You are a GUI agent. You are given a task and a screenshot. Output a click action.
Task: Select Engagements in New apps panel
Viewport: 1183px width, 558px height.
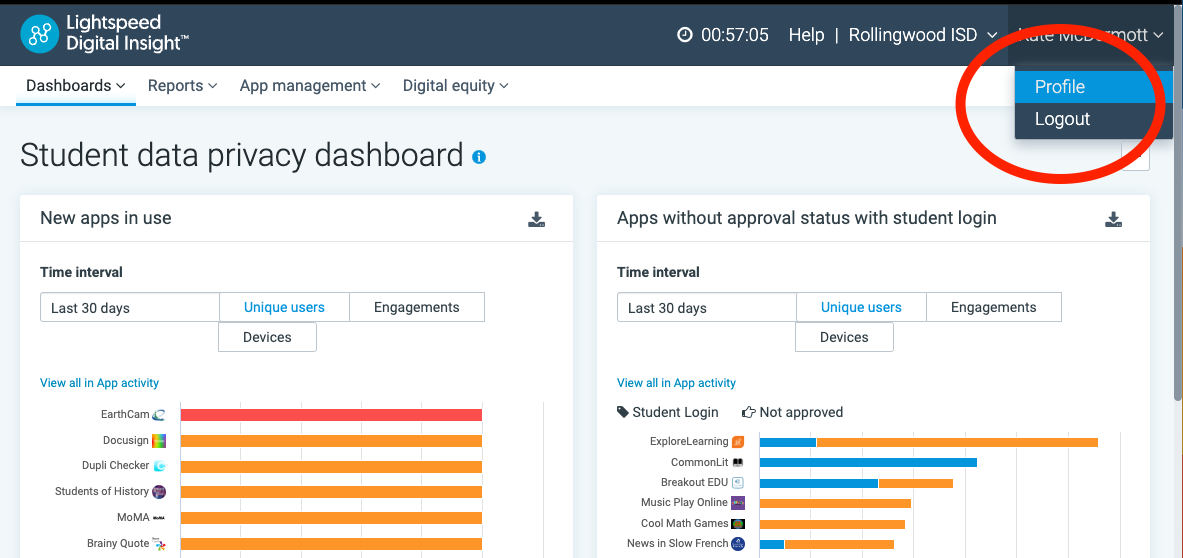point(416,308)
